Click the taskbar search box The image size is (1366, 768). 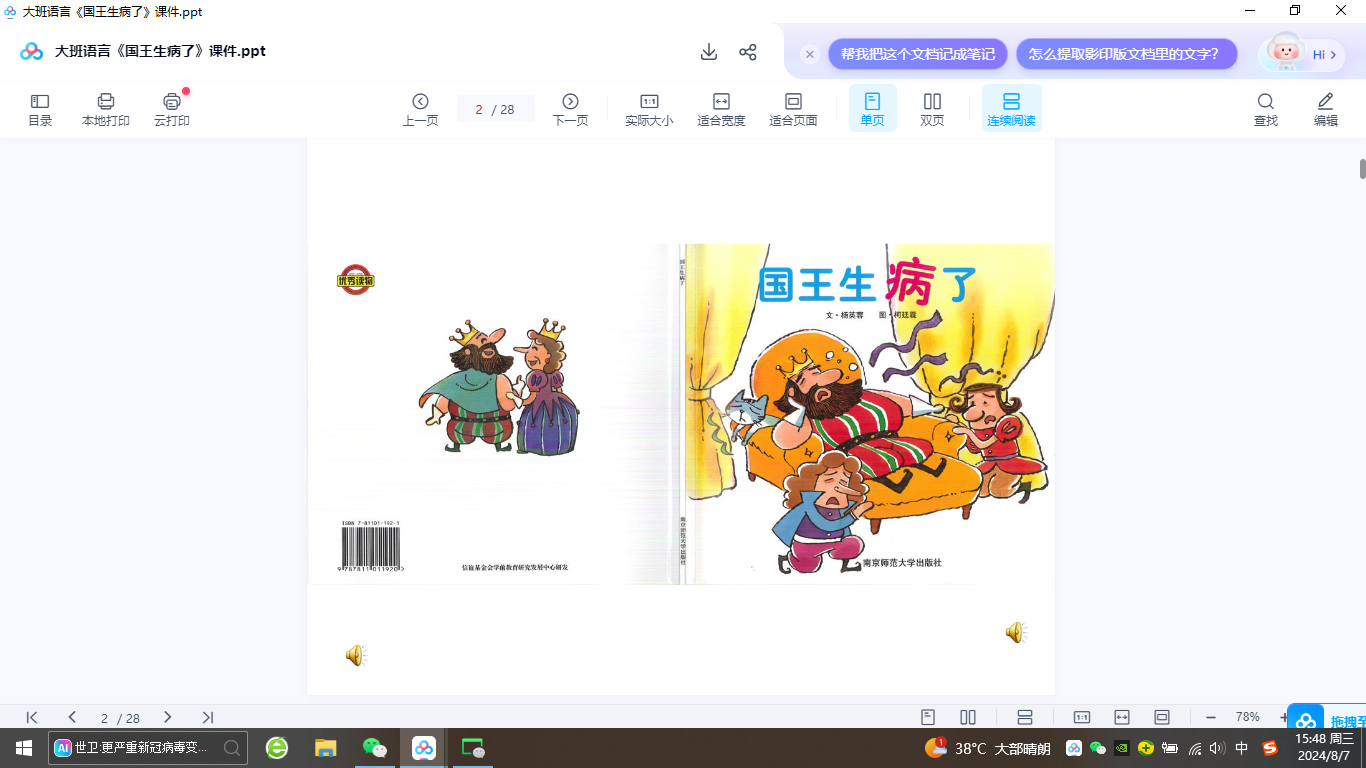pyautogui.click(x=148, y=748)
